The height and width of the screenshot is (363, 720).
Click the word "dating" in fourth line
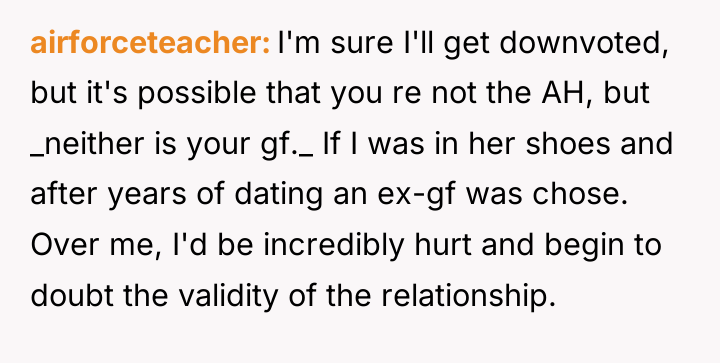point(279,195)
